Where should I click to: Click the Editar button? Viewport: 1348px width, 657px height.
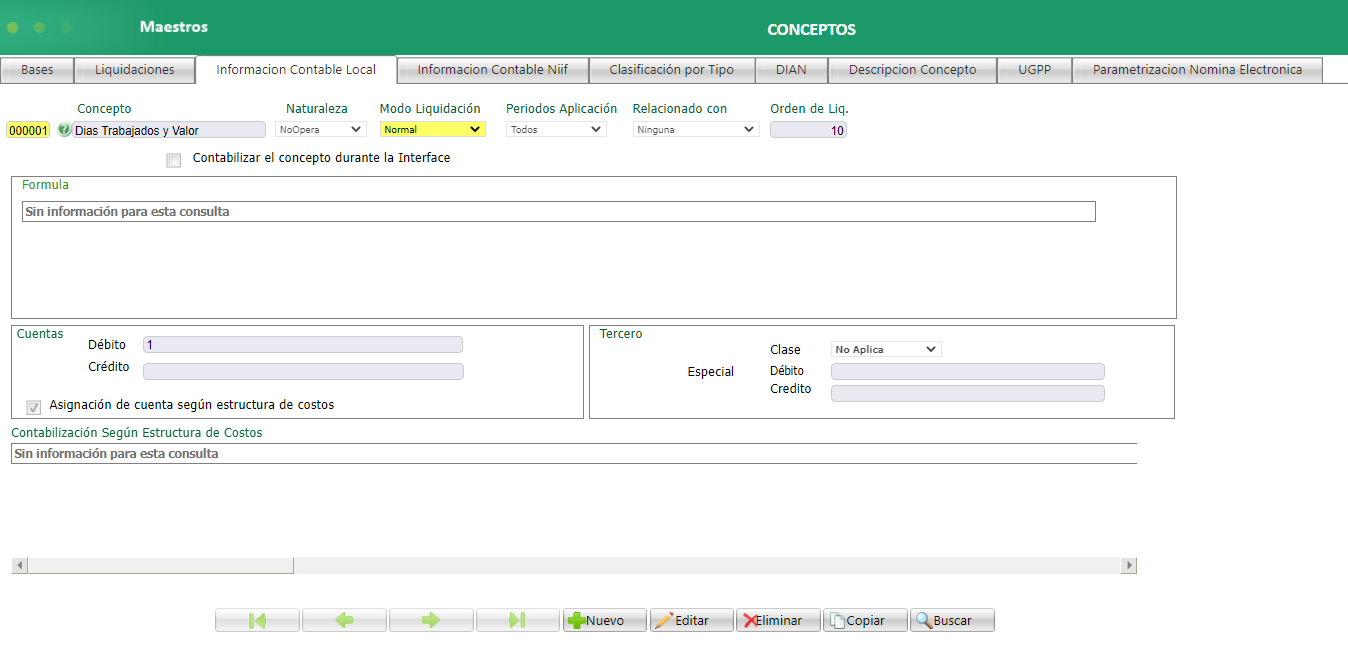point(692,620)
